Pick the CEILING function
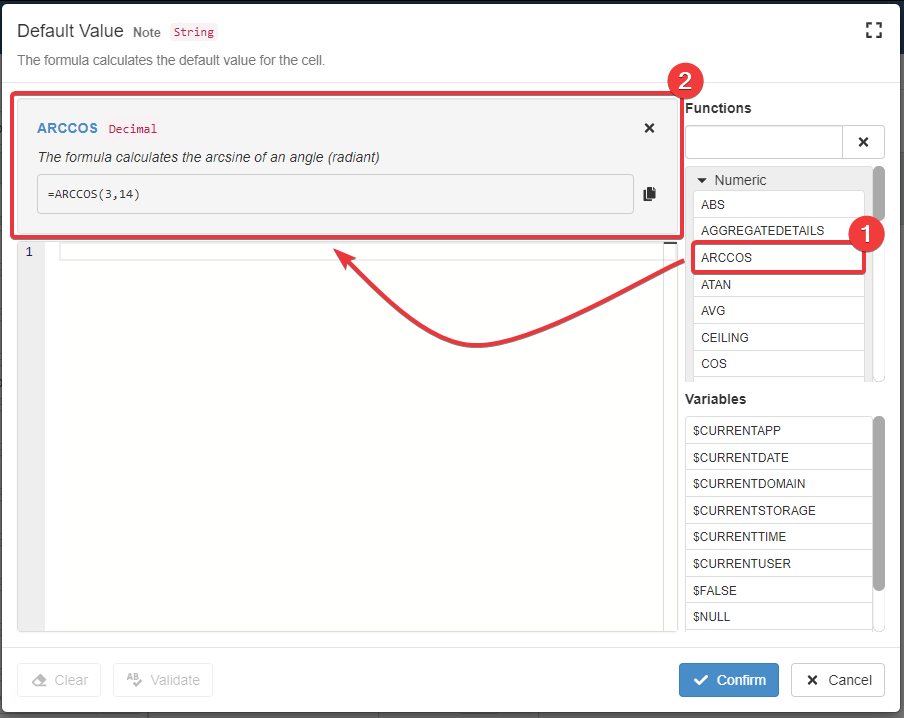 pos(778,338)
